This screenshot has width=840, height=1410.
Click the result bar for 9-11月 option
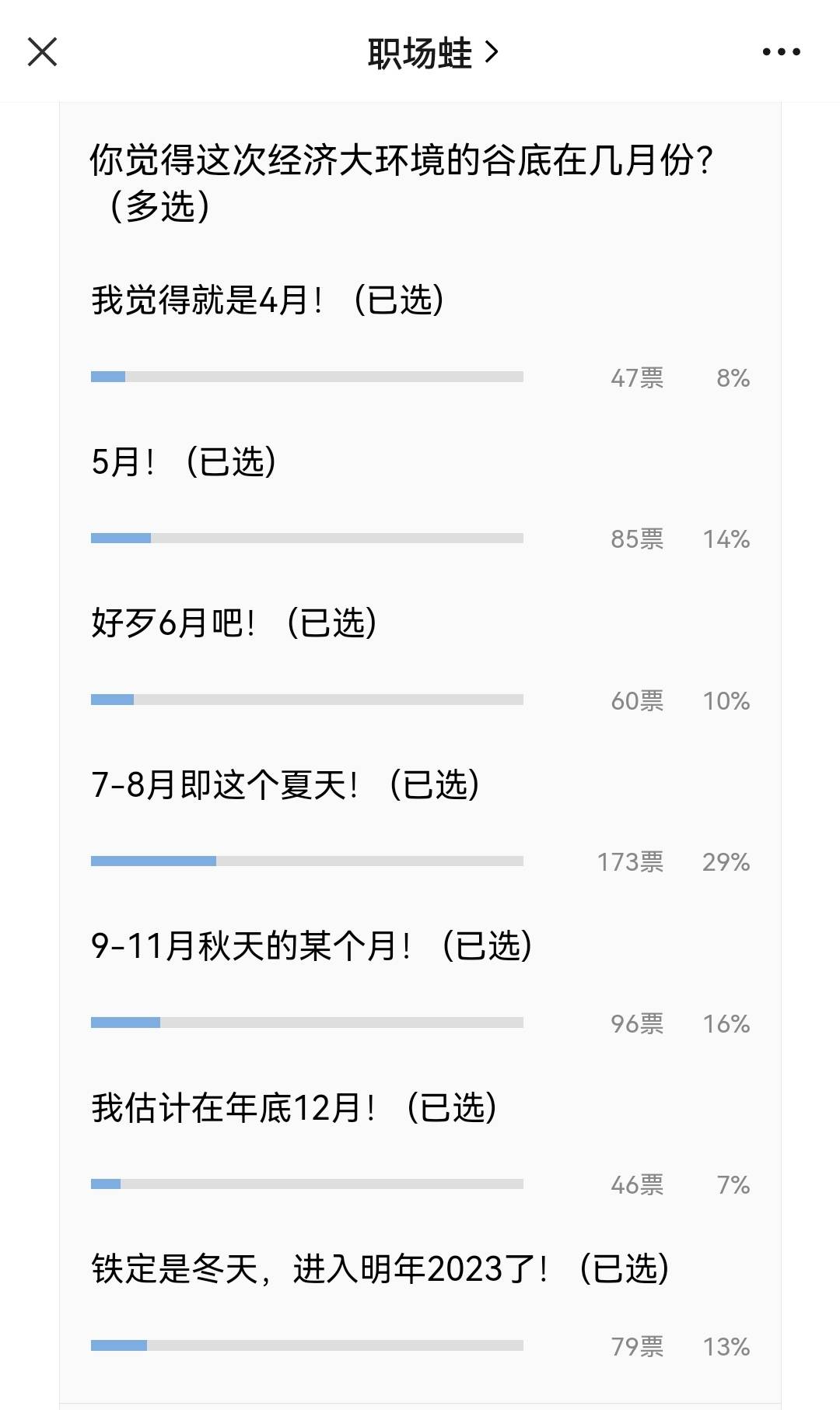point(306,1022)
